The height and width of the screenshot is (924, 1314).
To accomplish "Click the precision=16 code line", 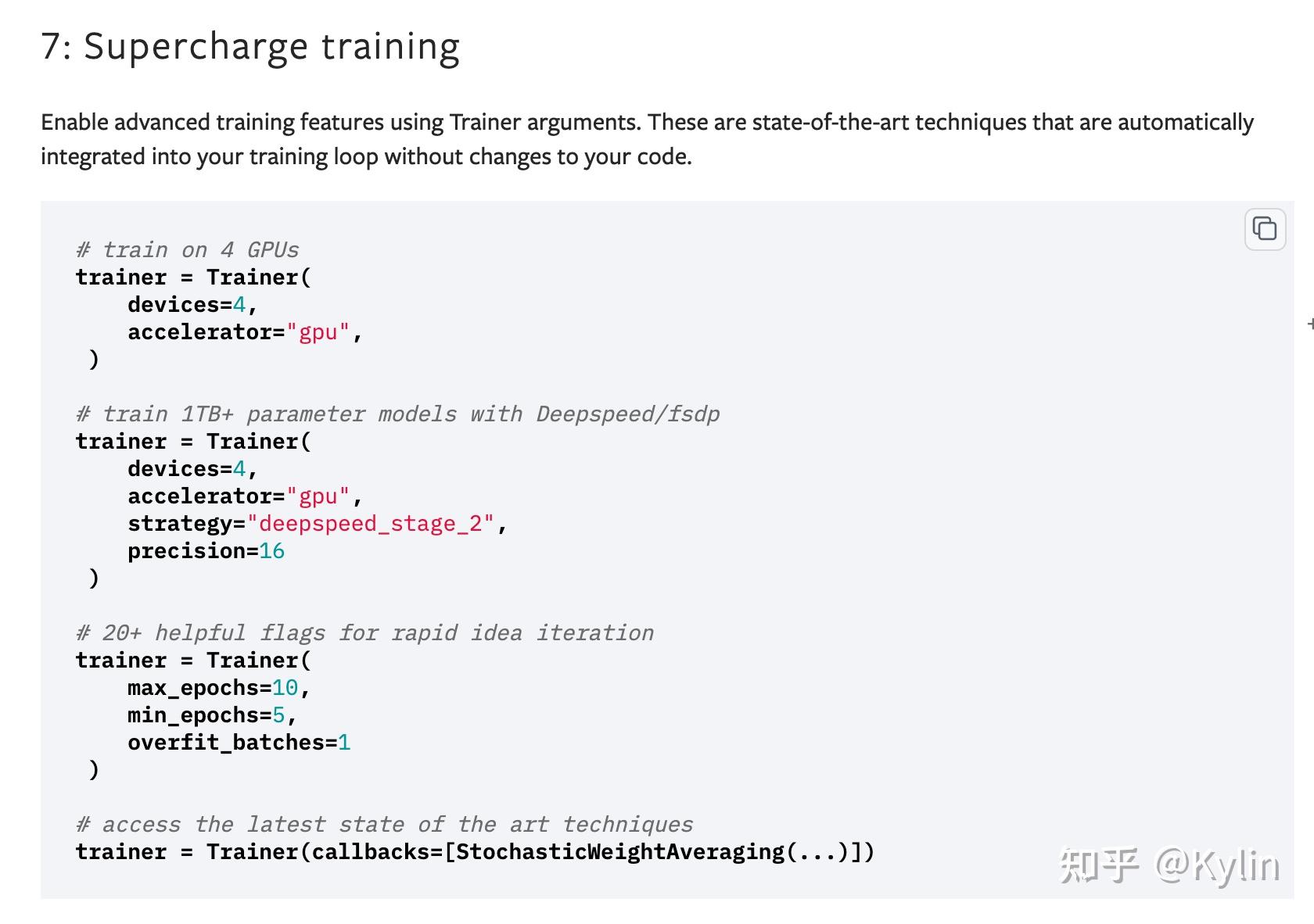I will click(206, 550).
